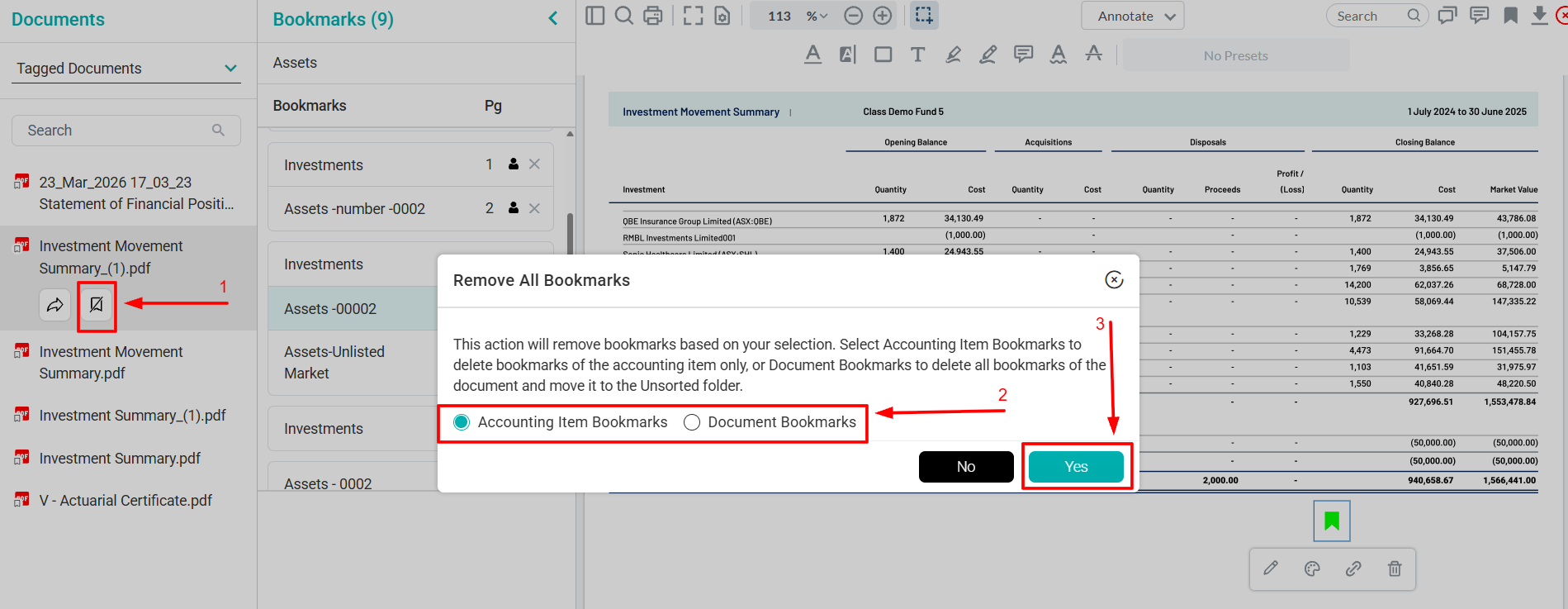Close the Remove All Bookmarks dialog
The height and width of the screenshot is (609, 1568).
tap(1114, 280)
